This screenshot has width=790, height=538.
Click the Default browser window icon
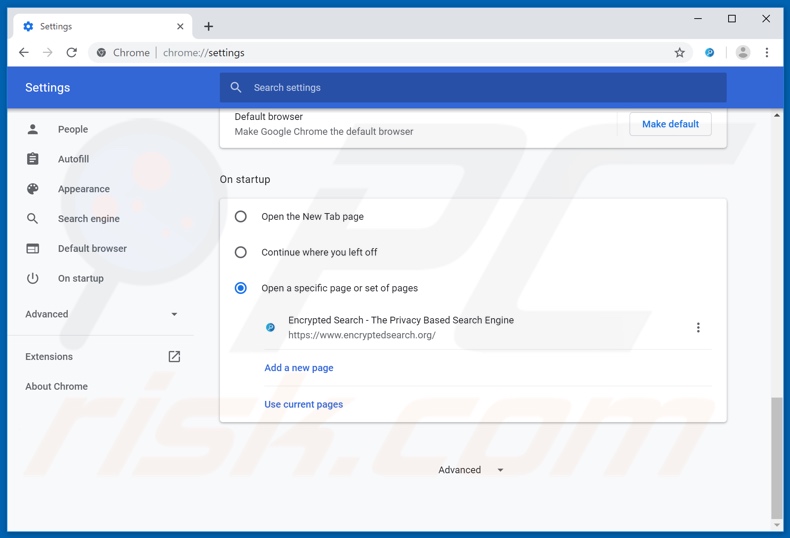tap(33, 248)
